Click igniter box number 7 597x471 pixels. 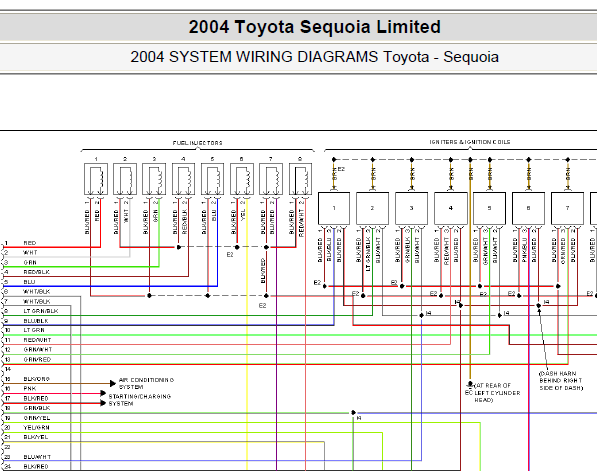tap(568, 208)
